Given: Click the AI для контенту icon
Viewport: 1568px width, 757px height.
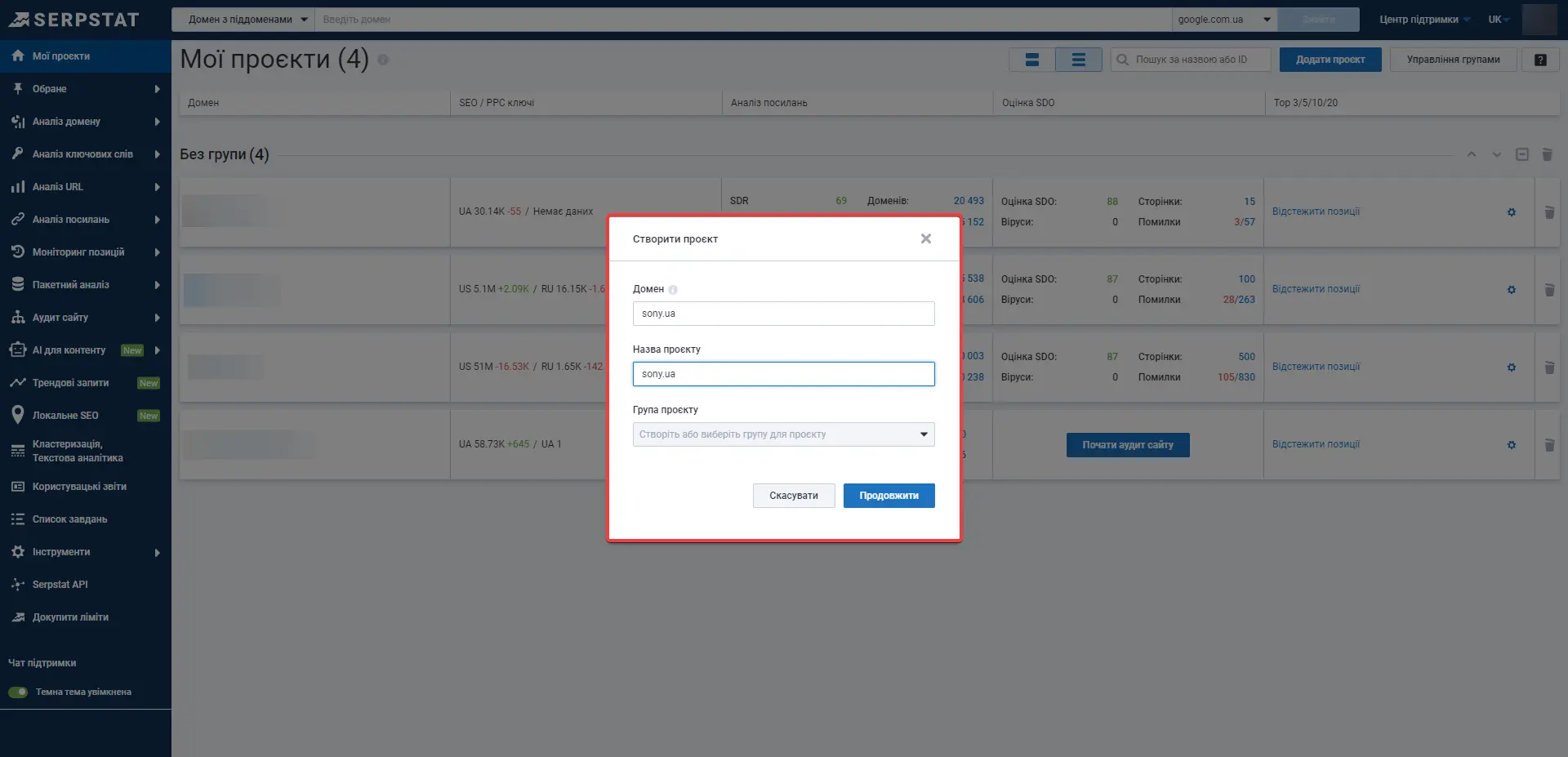Looking at the screenshot, I should click(x=17, y=350).
